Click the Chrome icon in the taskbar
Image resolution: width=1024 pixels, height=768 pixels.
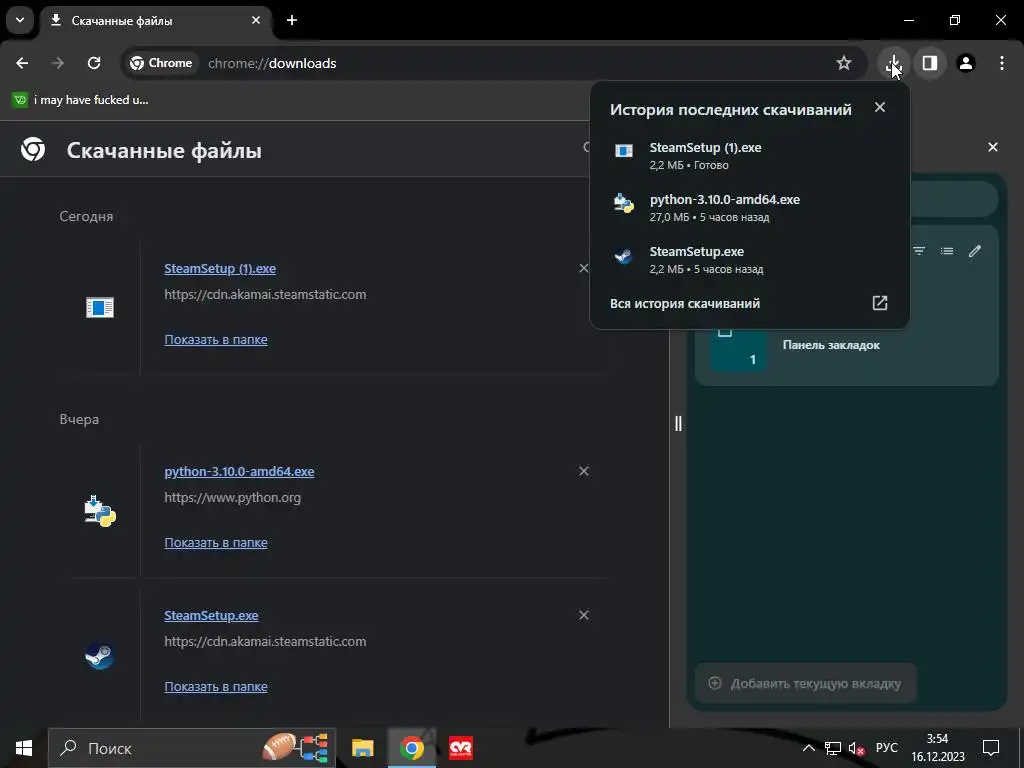tap(411, 748)
